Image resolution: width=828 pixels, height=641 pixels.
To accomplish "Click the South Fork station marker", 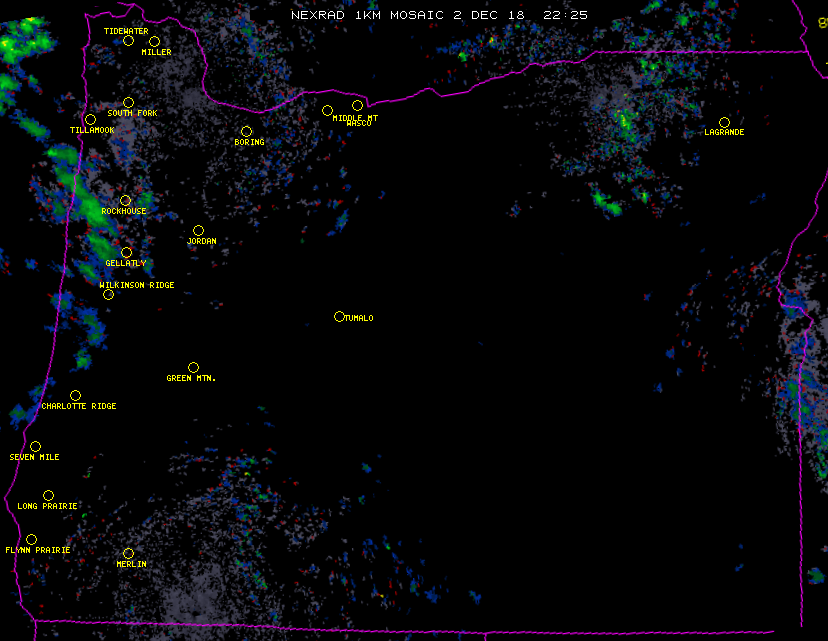I will [x=128, y=102].
